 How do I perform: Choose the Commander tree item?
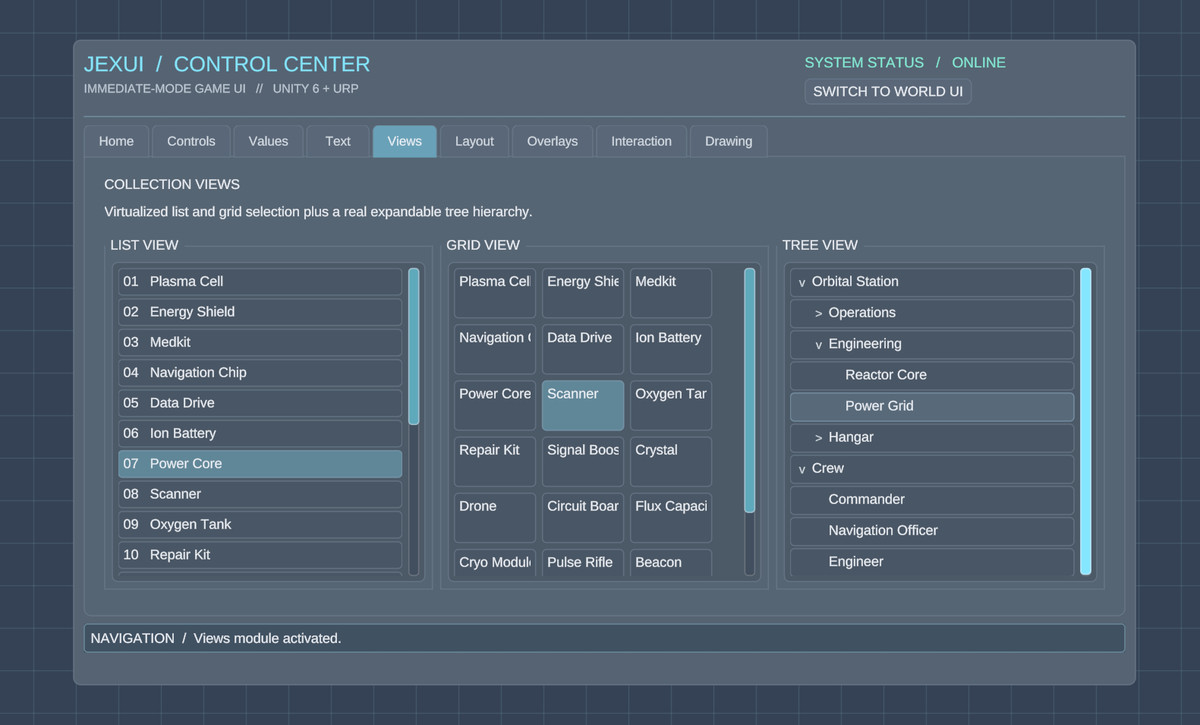[x=932, y=500]
